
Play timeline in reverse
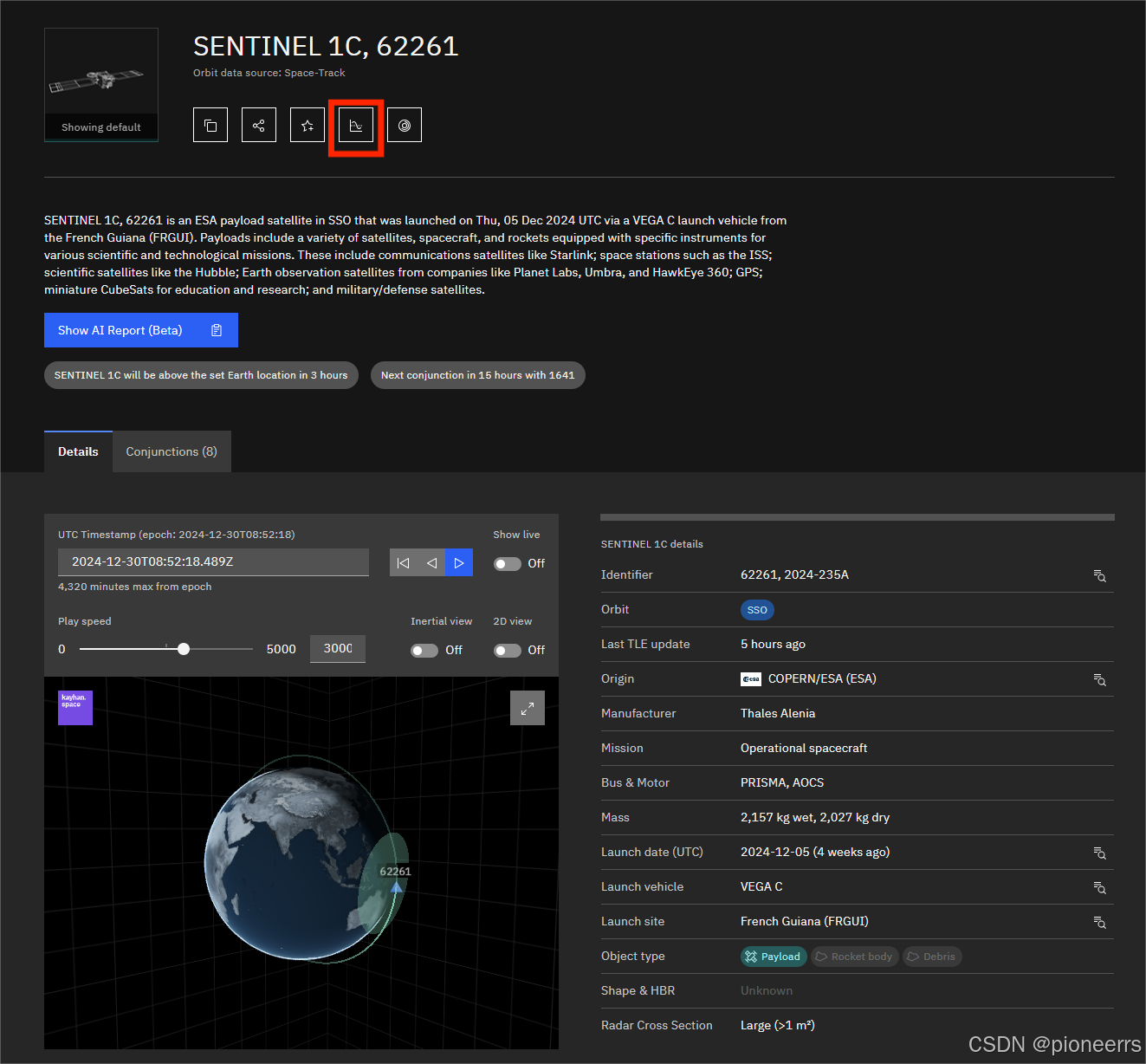point(431,562)
